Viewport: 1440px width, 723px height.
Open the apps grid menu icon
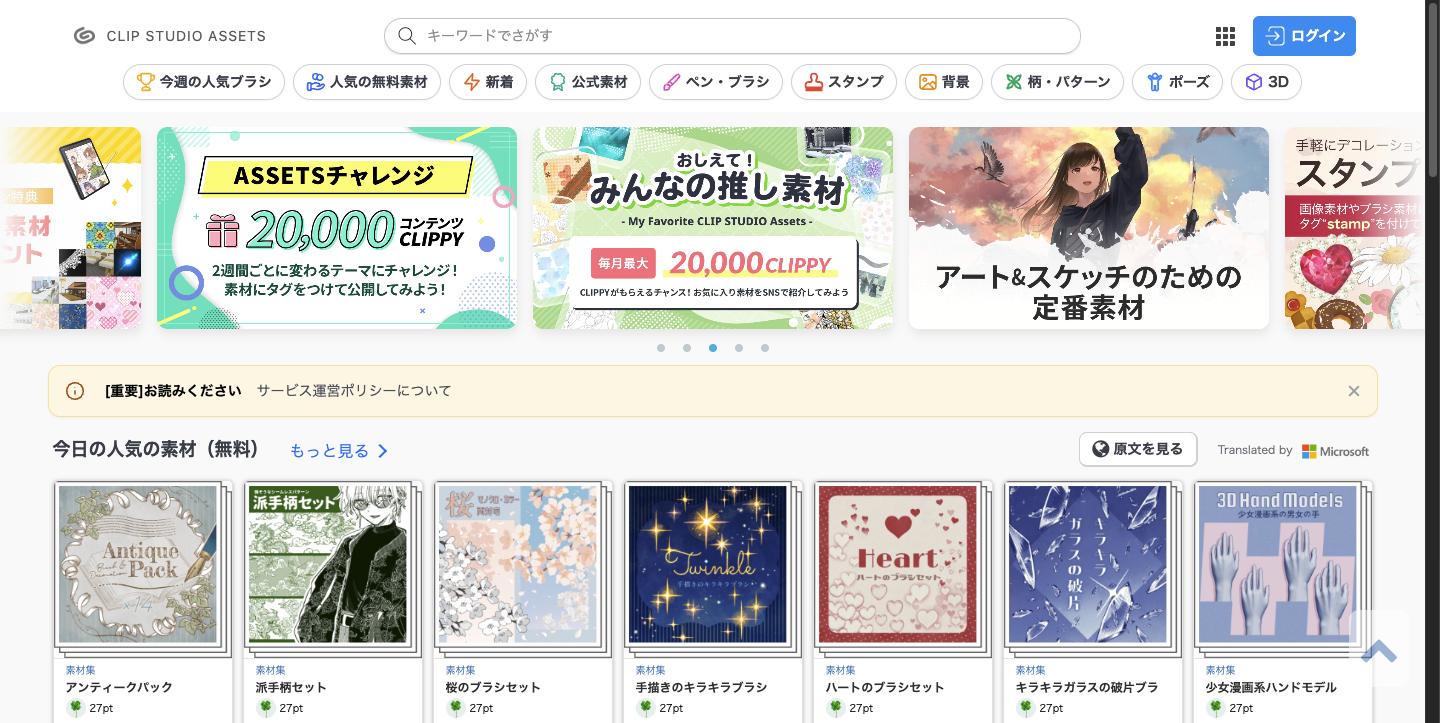tap(1225, 36)
